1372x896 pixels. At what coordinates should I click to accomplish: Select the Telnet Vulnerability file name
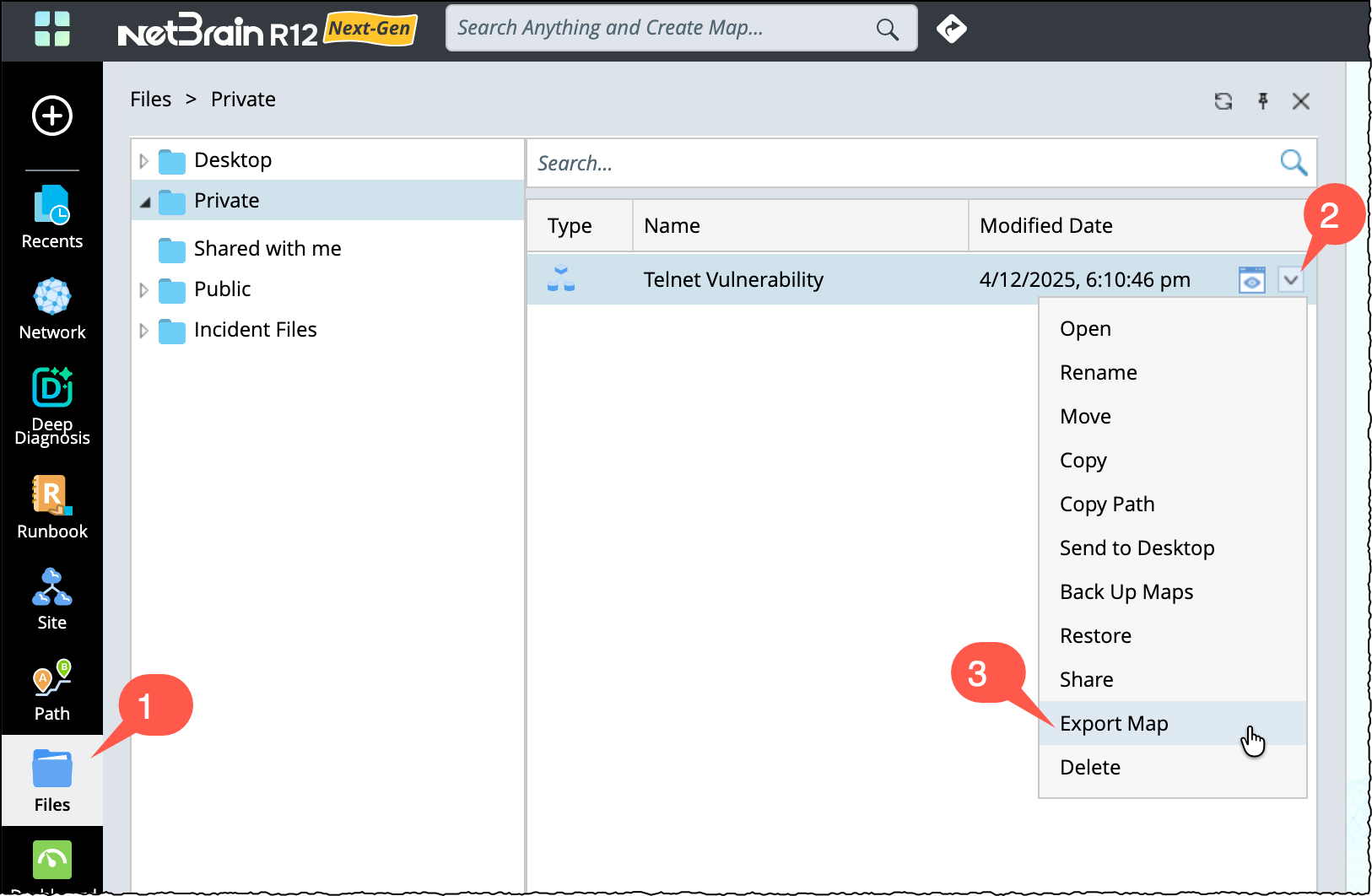[x=733, y=279]
